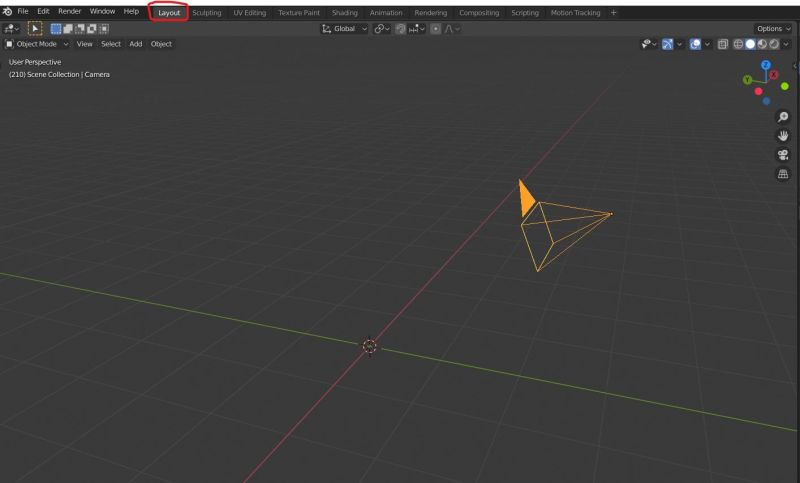Open the viewport Object menu
Screen dimensions: 800x483
(161, 44)
